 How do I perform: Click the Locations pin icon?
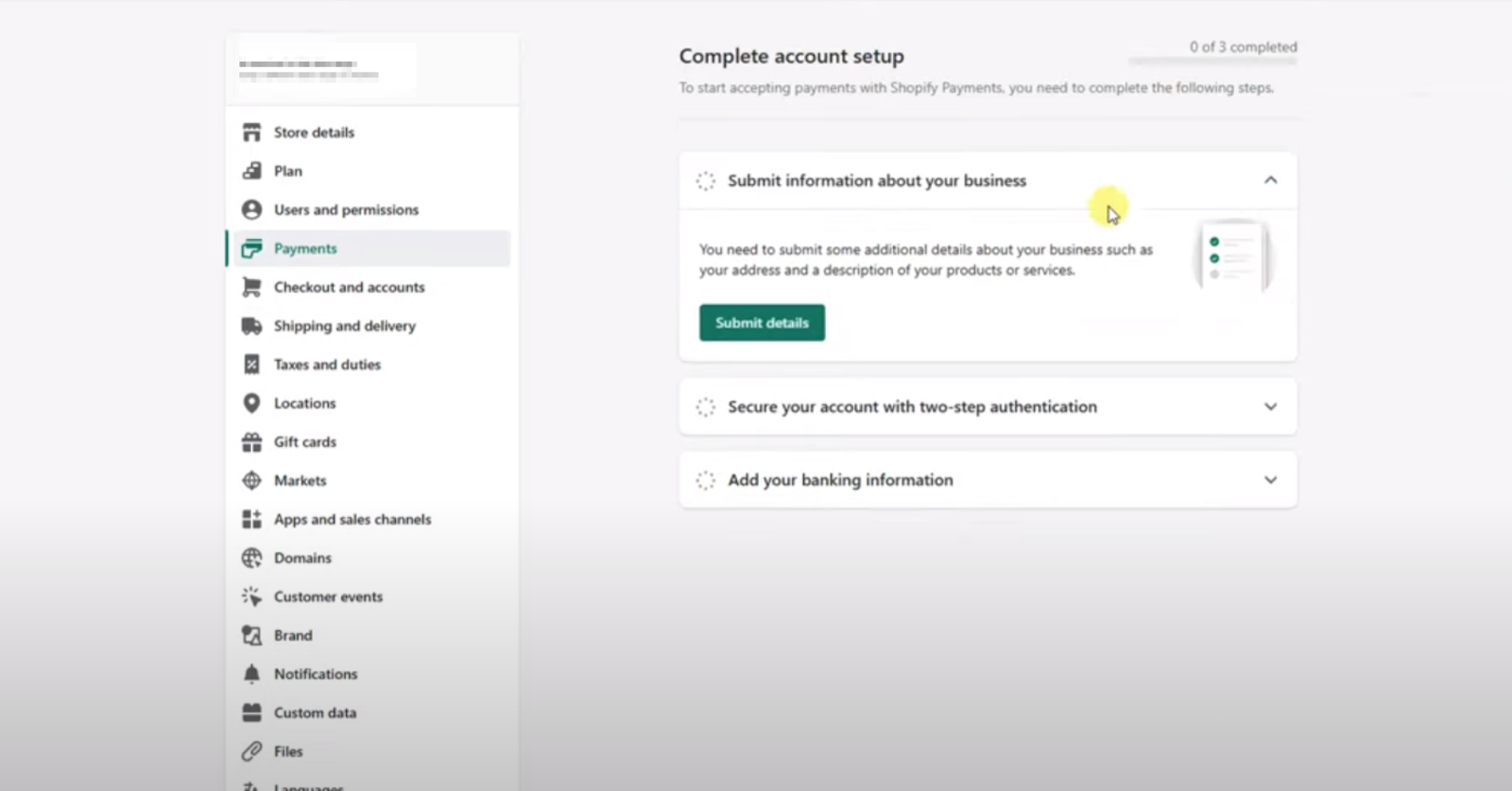[x=251, y=404]
